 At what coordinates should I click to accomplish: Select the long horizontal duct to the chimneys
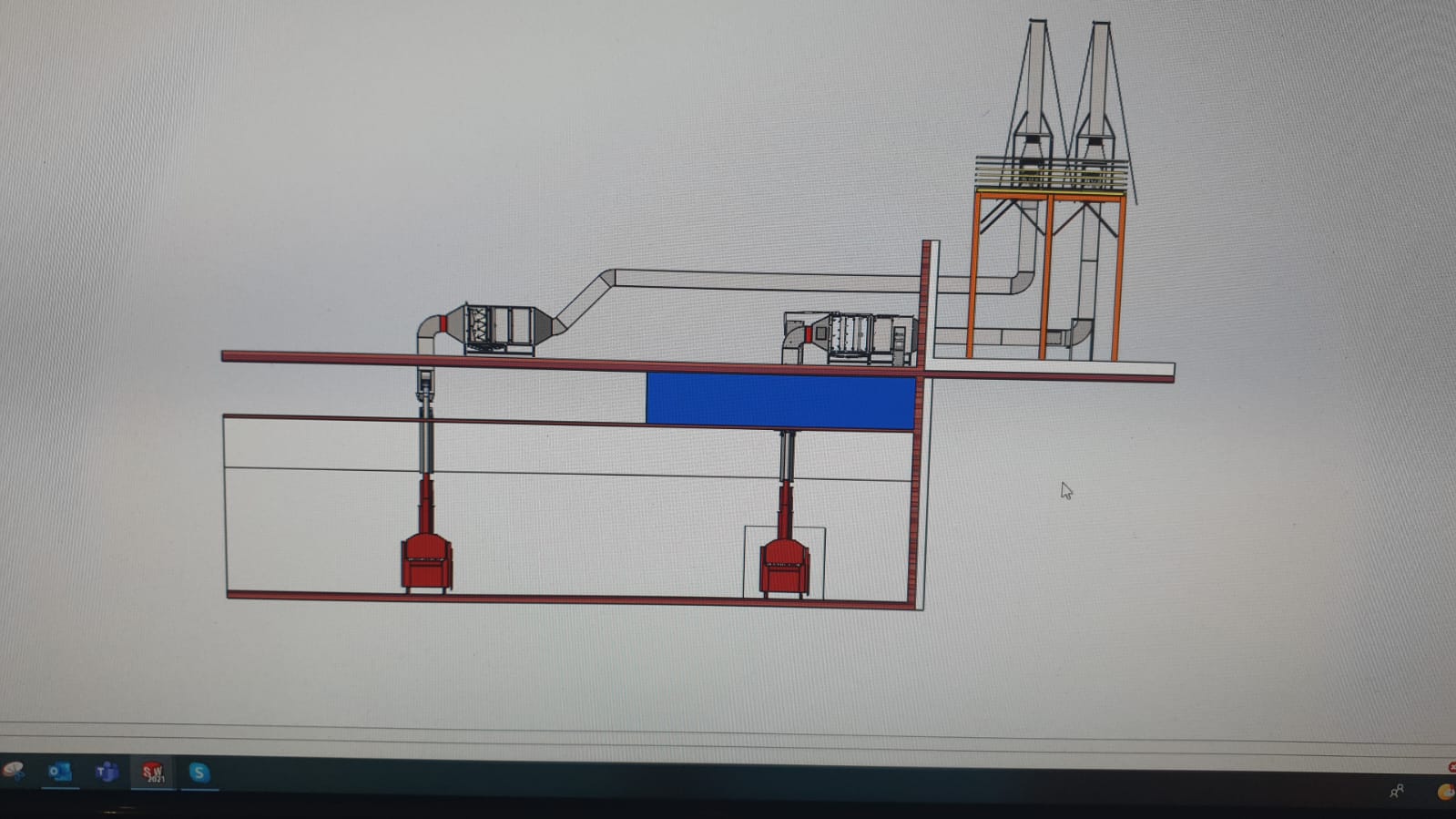click(767, 280)
